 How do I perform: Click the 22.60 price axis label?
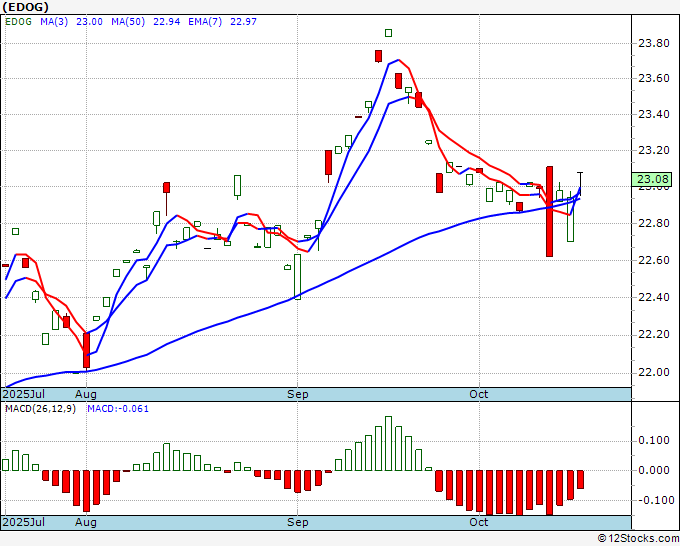(654, 260)
